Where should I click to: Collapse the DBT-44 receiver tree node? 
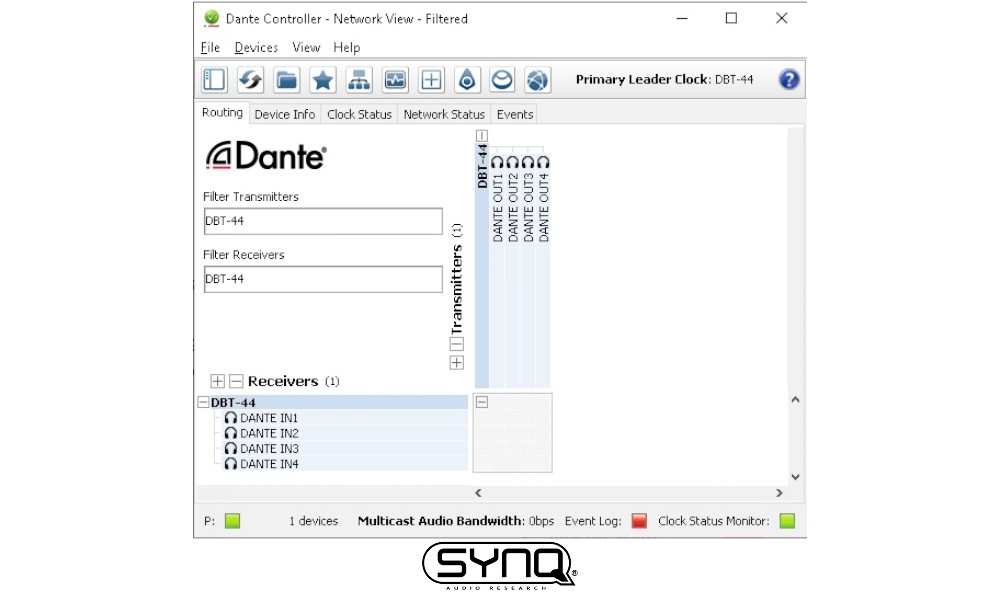[203, 402]
